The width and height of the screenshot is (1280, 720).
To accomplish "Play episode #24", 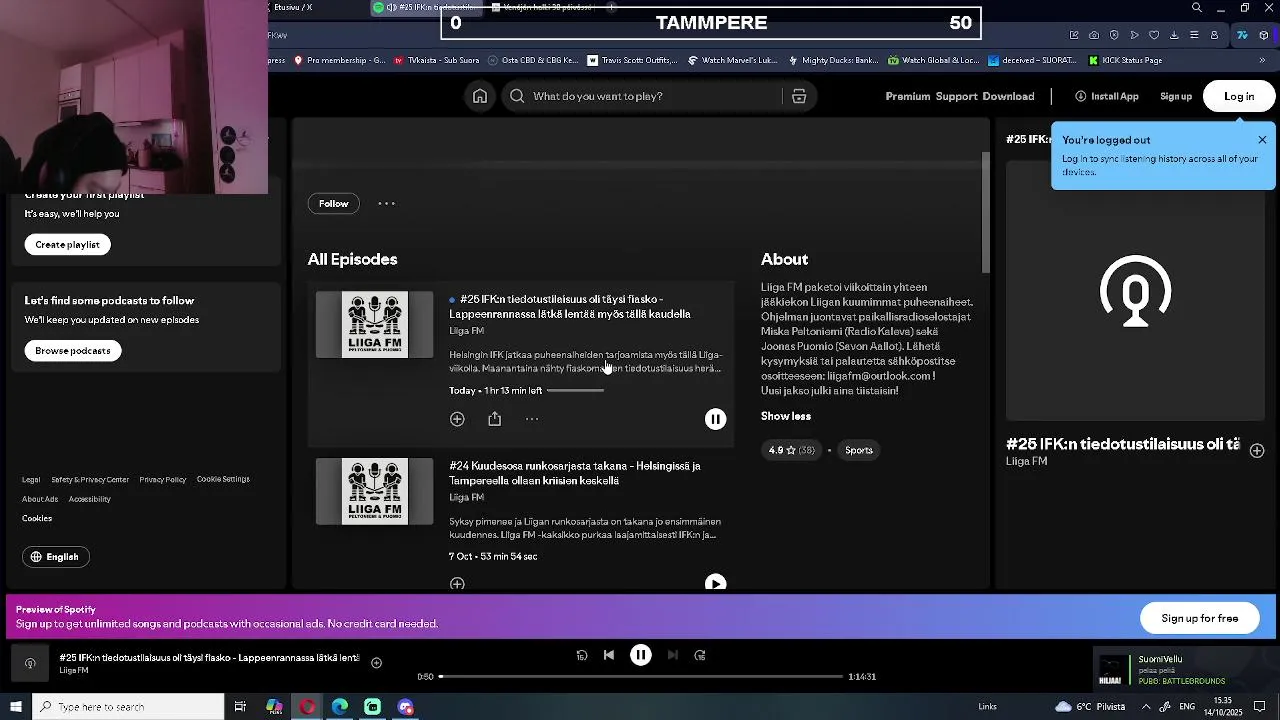I will click(715, 584).
